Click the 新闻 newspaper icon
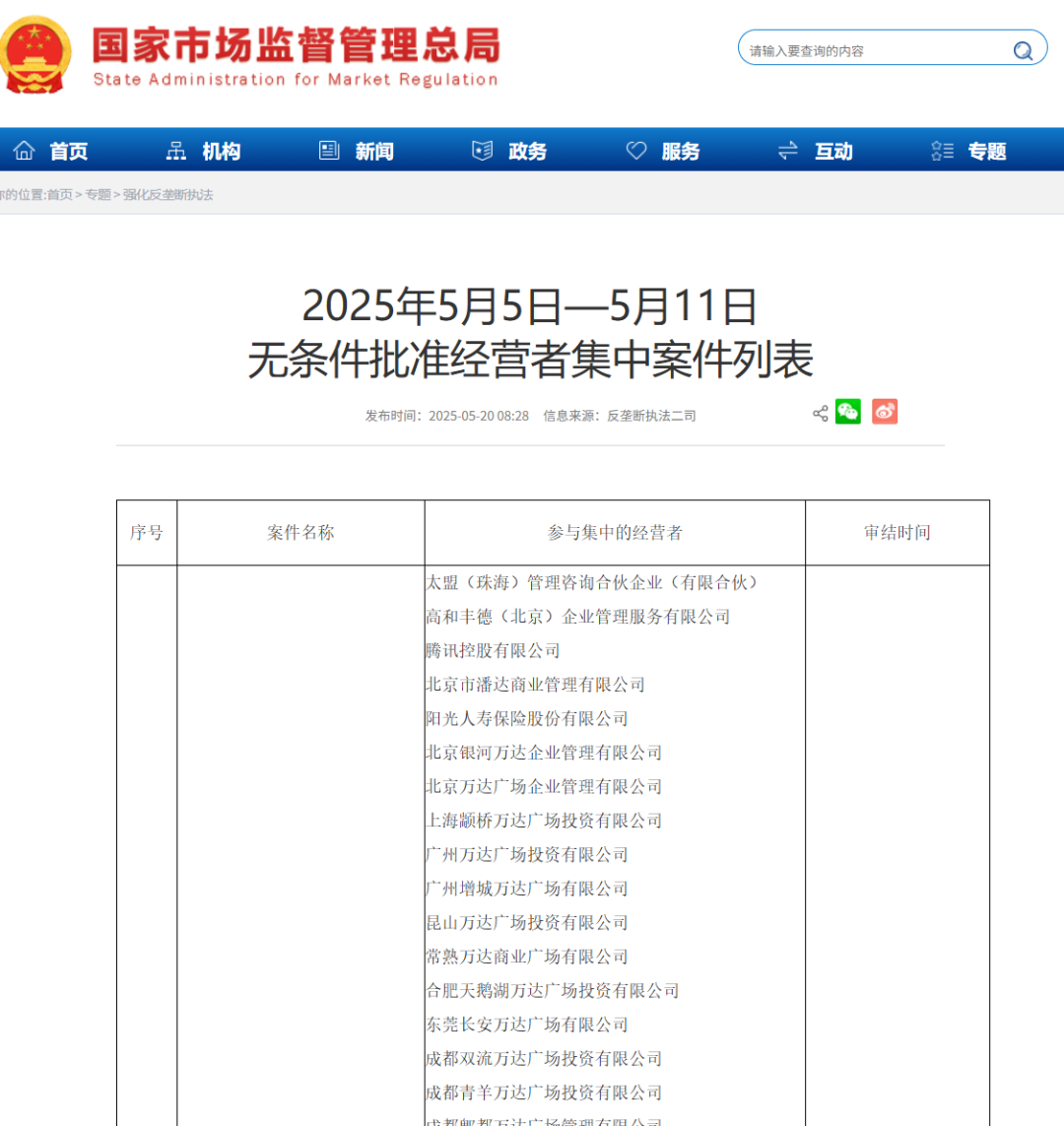This screenshot has width=1064, height=1126. [329, 150]
